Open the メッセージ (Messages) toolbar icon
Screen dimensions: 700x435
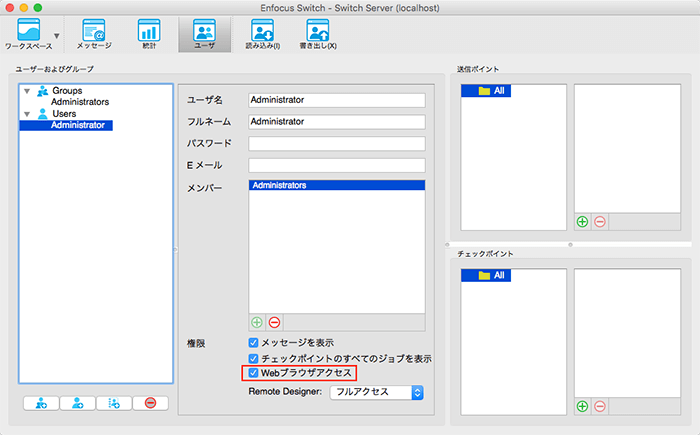coord(94,34)
